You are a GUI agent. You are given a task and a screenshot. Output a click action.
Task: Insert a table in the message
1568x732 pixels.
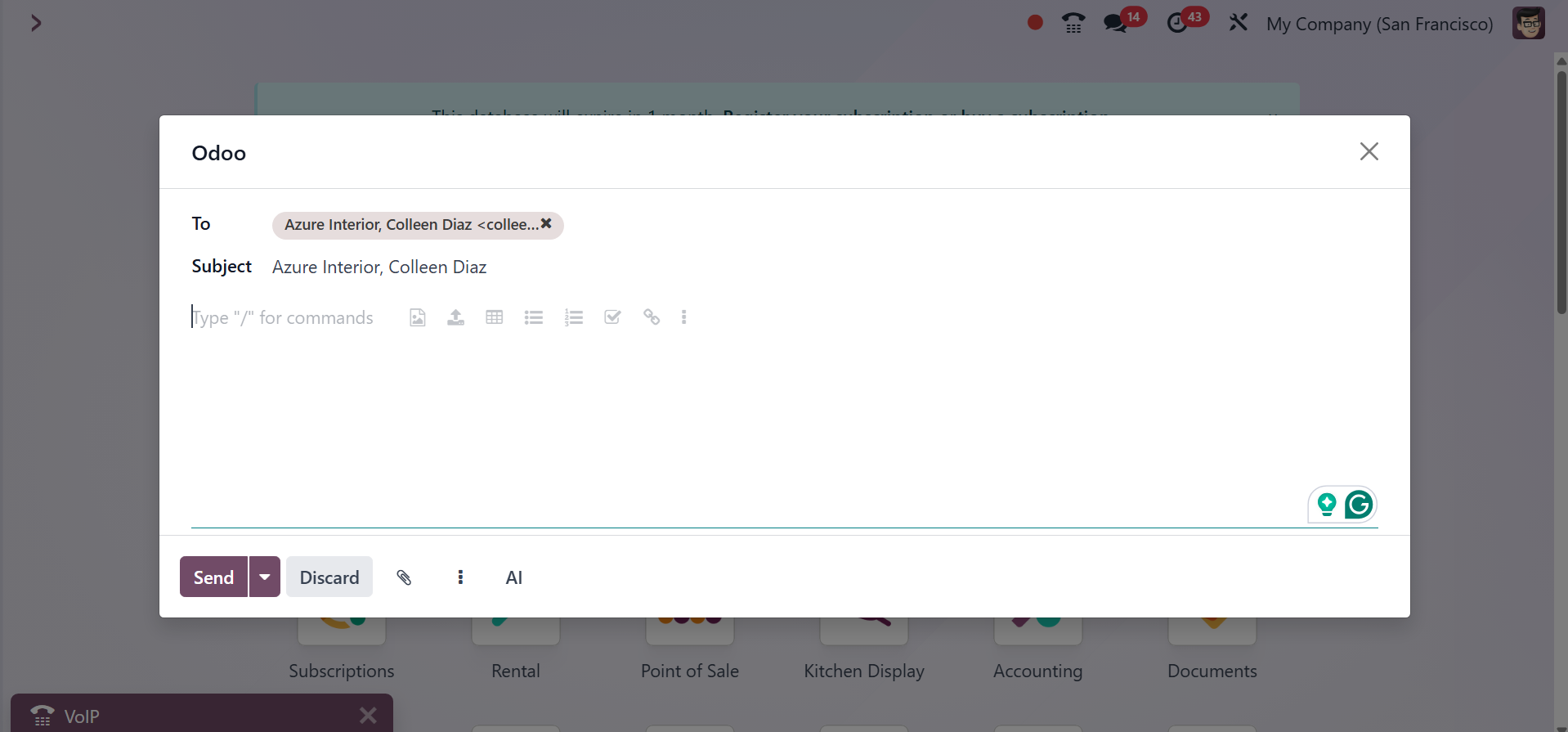point(495,317)
